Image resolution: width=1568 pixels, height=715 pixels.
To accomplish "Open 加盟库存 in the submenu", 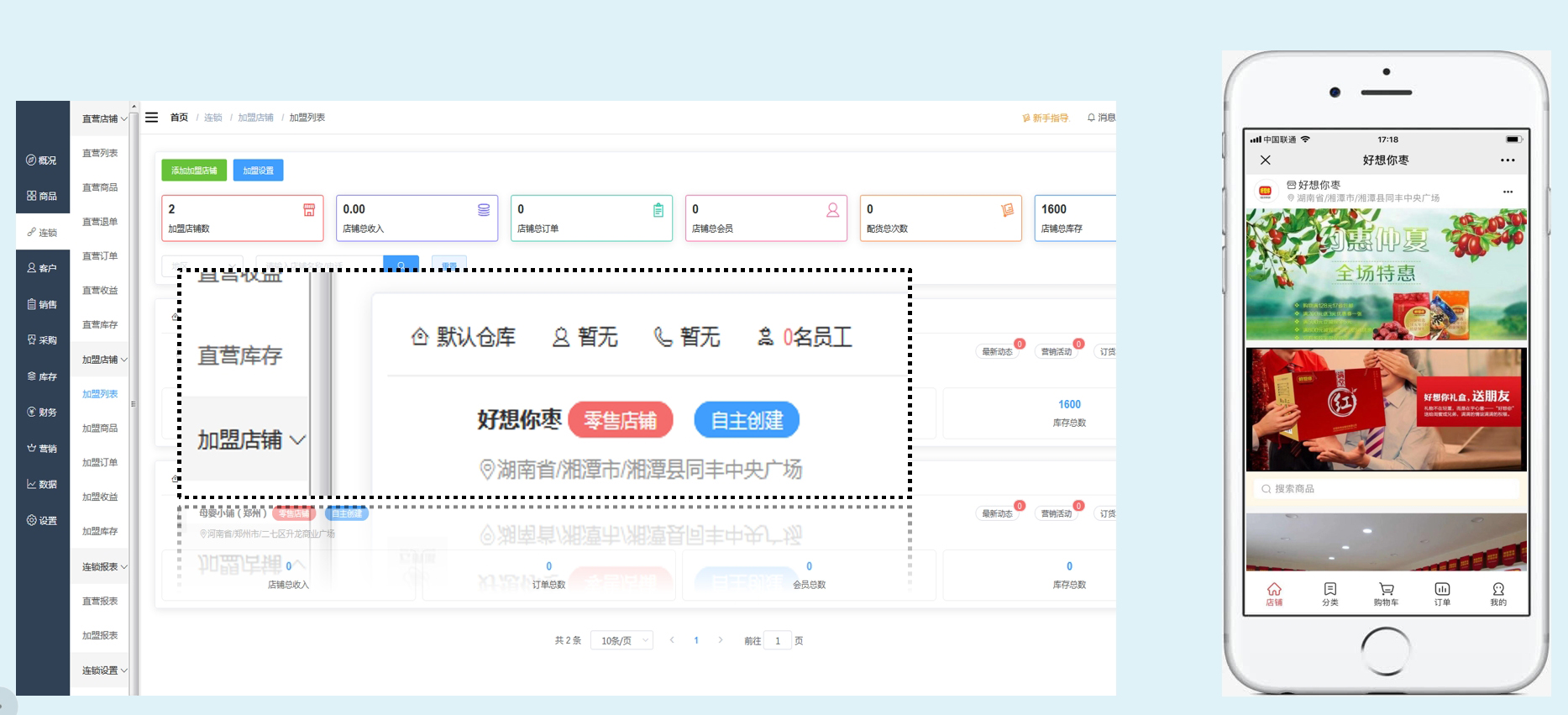I will point(100,532).
